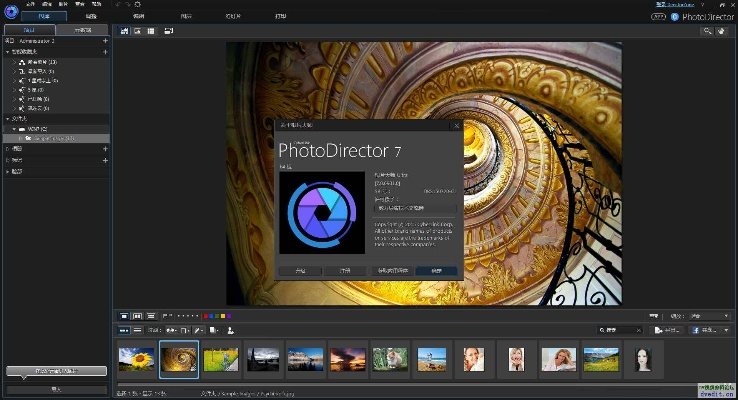738x400 pixels.
Task: Toggle the second thumbnail layout button in the bottom toolbar
Action: [137, 329]
